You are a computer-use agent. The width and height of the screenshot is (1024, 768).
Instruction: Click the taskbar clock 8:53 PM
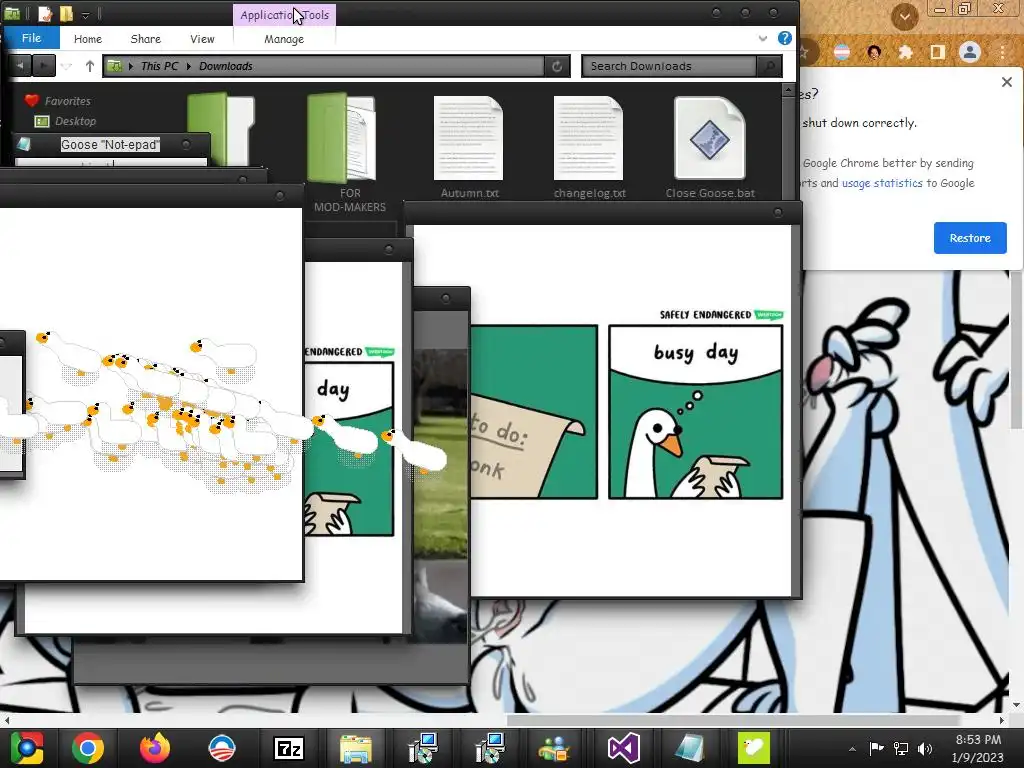point(978,739)
